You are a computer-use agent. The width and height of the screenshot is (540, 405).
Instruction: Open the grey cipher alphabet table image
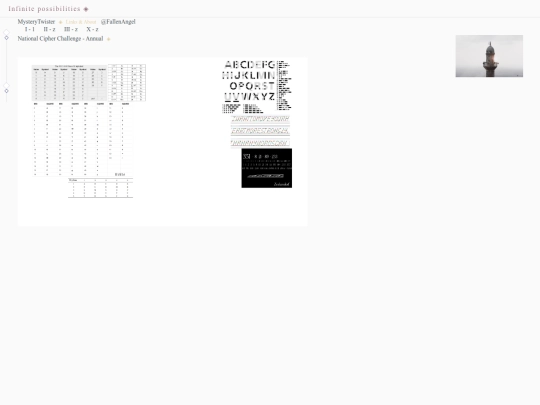pos(69,83)
